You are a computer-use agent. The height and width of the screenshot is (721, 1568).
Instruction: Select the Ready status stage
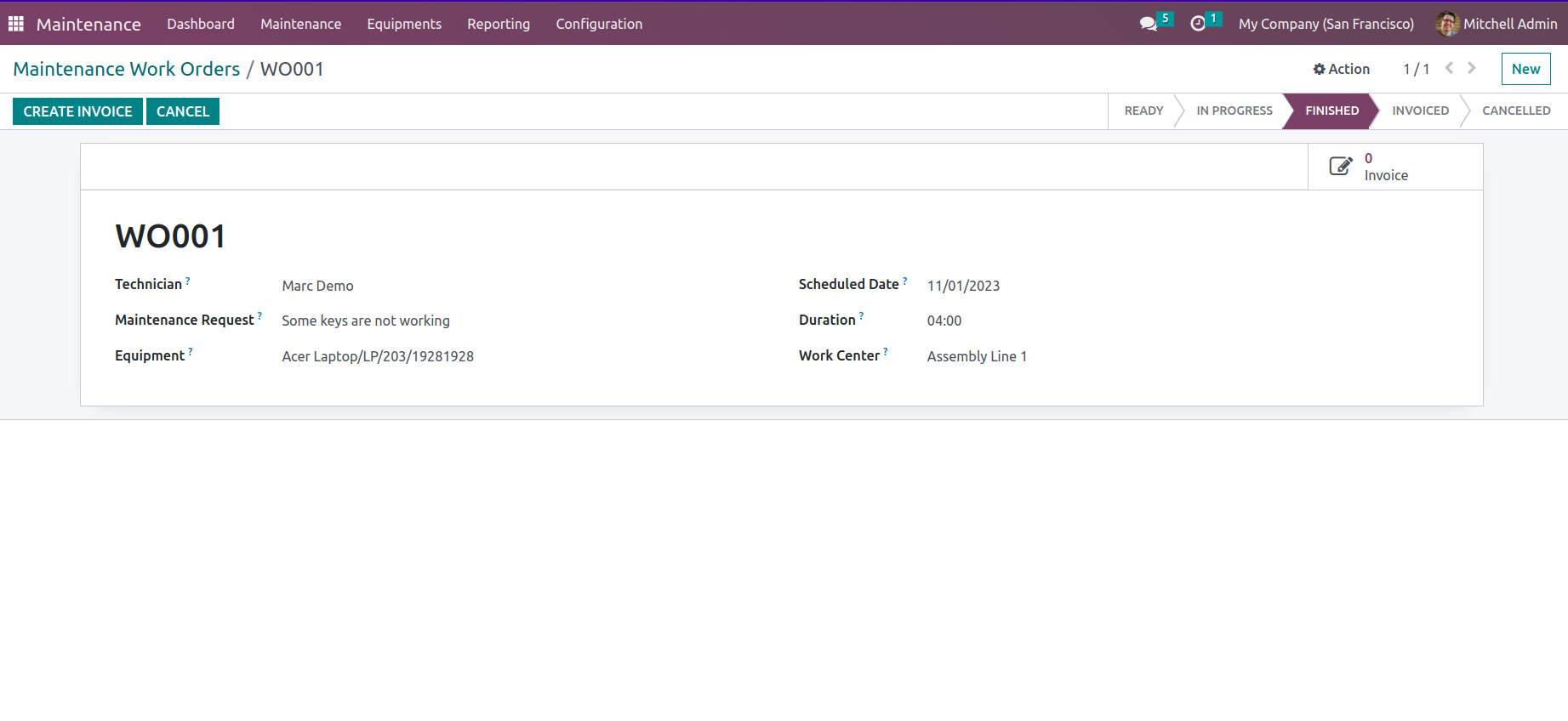1143,111
